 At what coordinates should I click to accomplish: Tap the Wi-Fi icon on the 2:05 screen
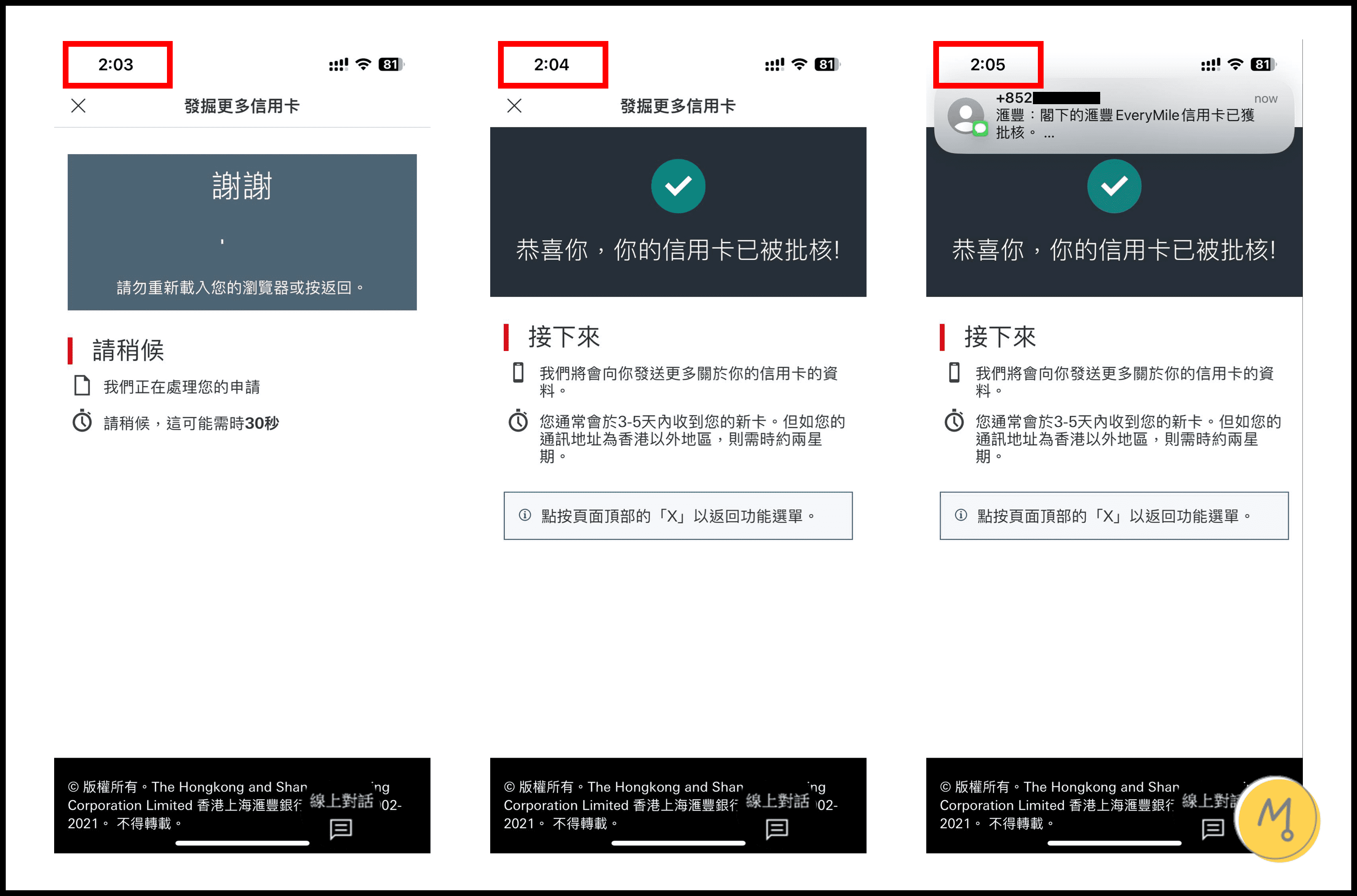(1235, 64)
